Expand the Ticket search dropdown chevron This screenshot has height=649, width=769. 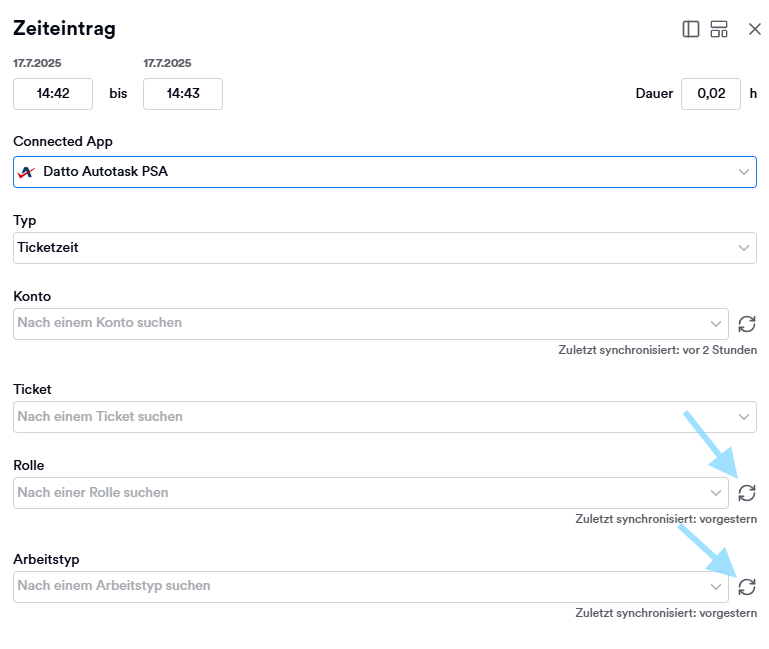coord(744,417)
